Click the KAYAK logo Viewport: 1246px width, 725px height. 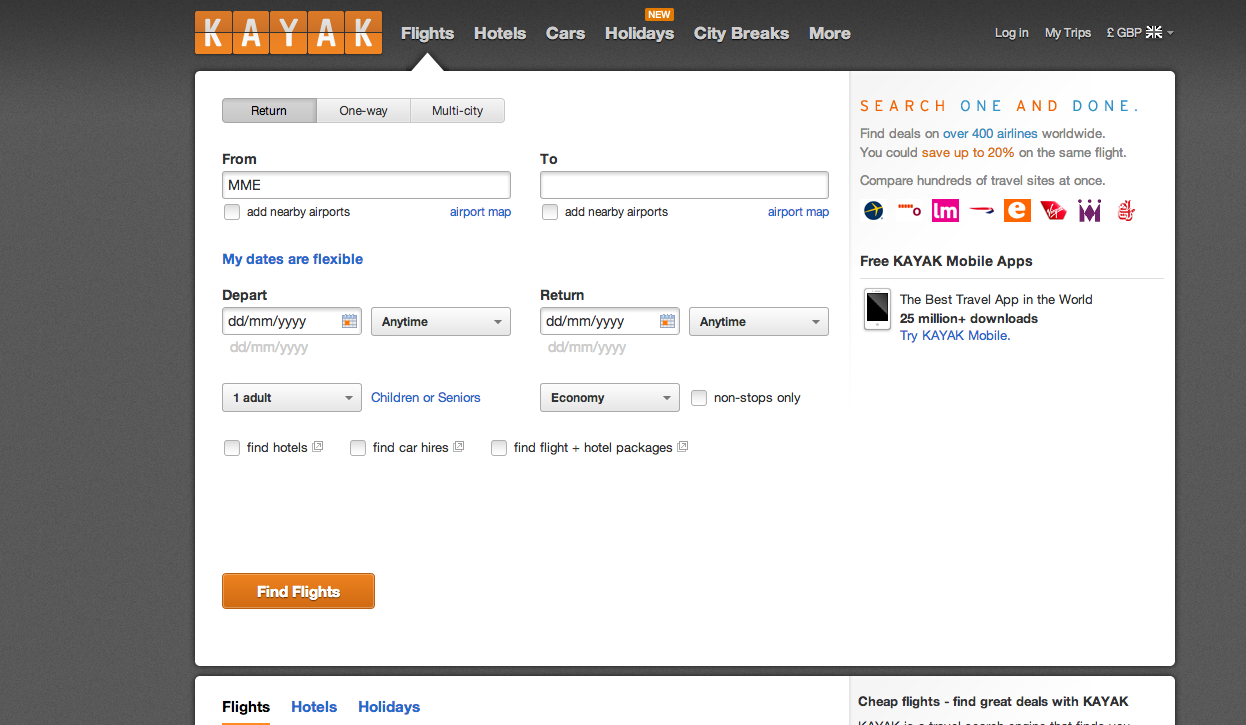coord(288,32)
